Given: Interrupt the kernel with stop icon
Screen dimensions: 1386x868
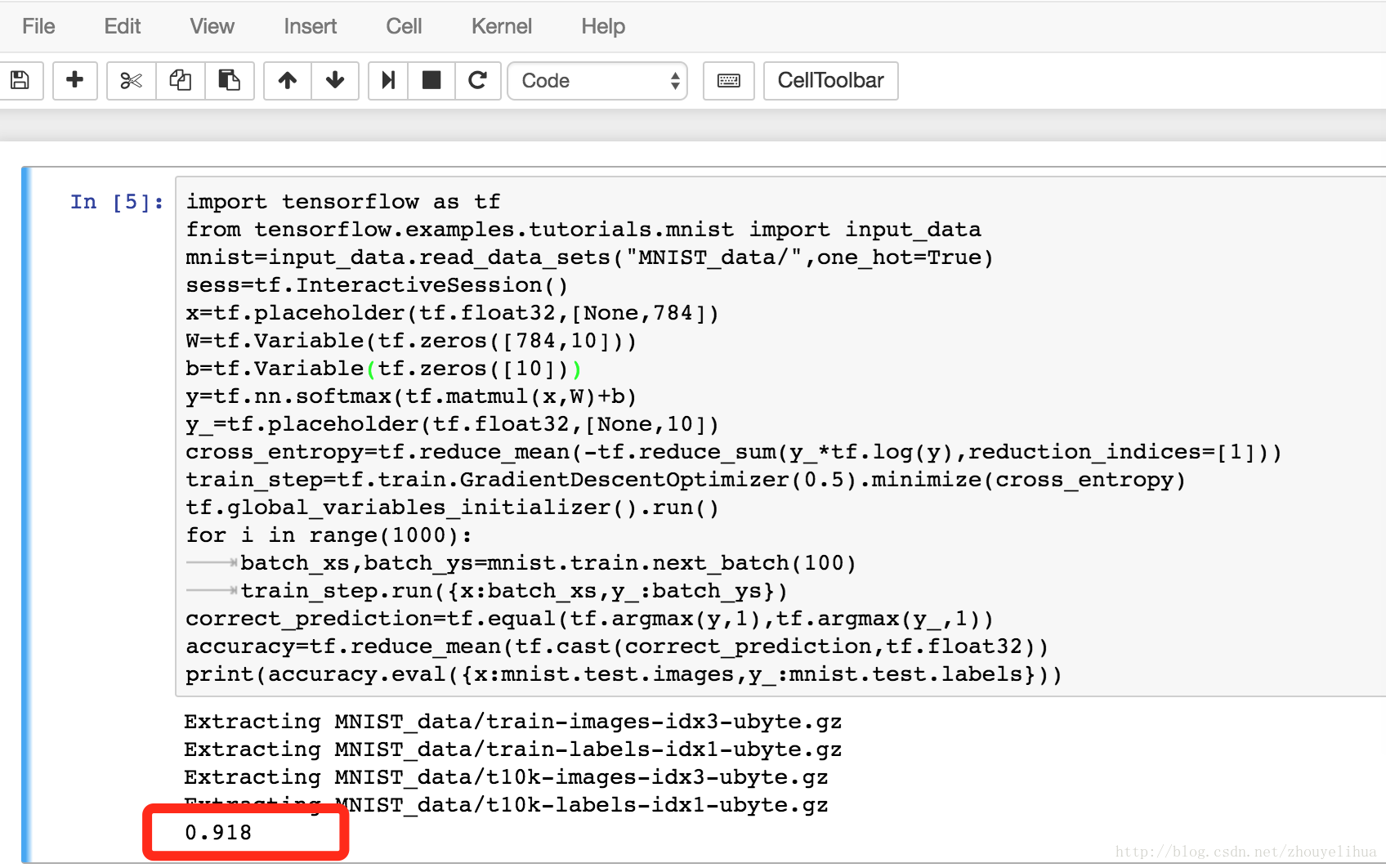Looking at the screenshot, I should click(x=431, y=80).
